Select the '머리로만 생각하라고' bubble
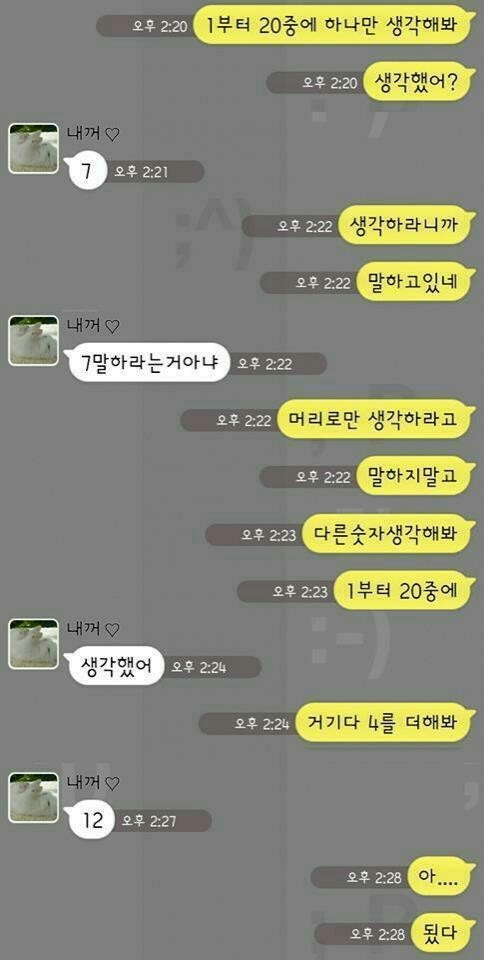This screenshot has width=484, height=960. click(376, 420)
